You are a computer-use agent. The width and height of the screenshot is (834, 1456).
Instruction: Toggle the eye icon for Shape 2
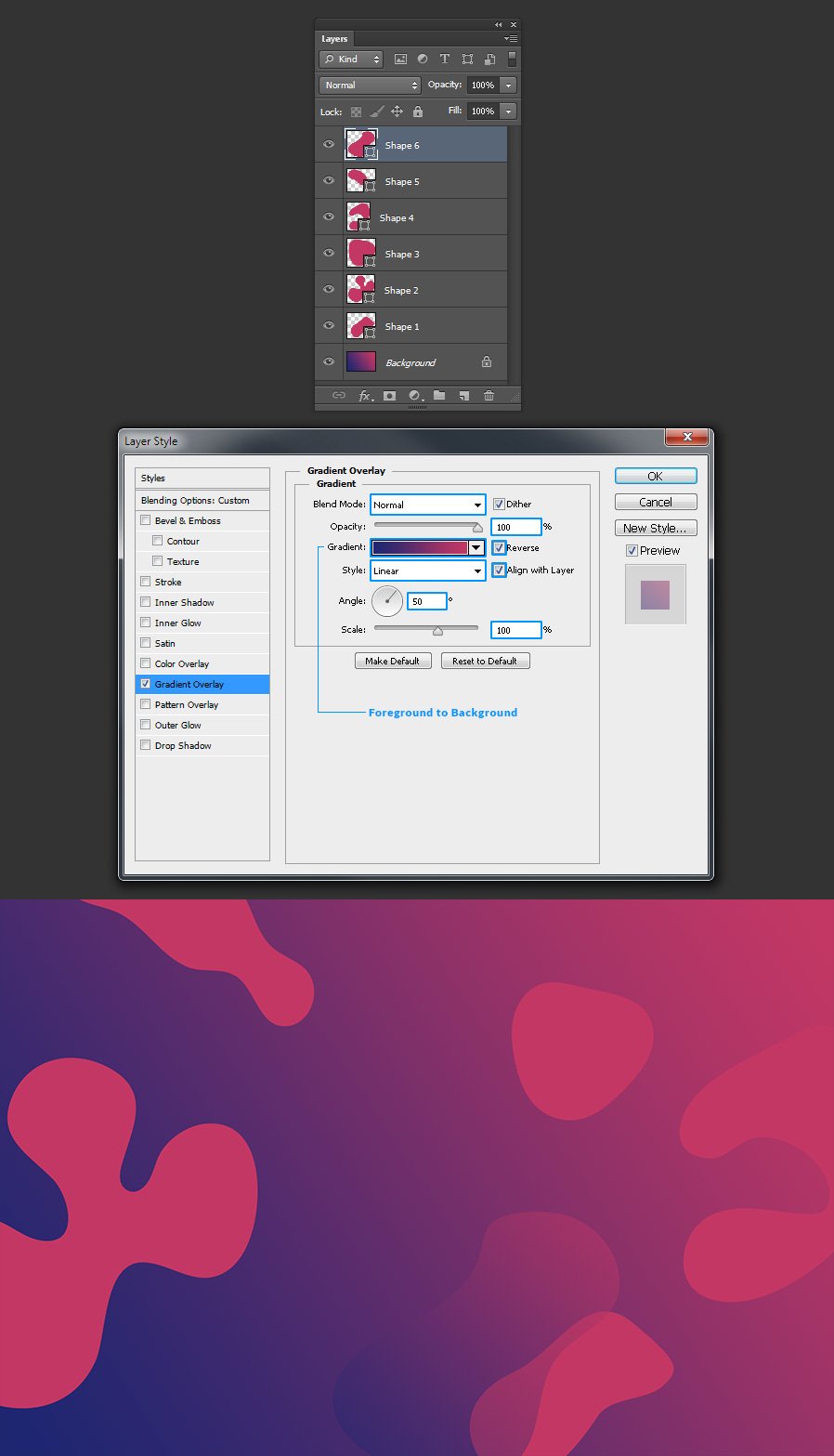(x=329, y=290)
